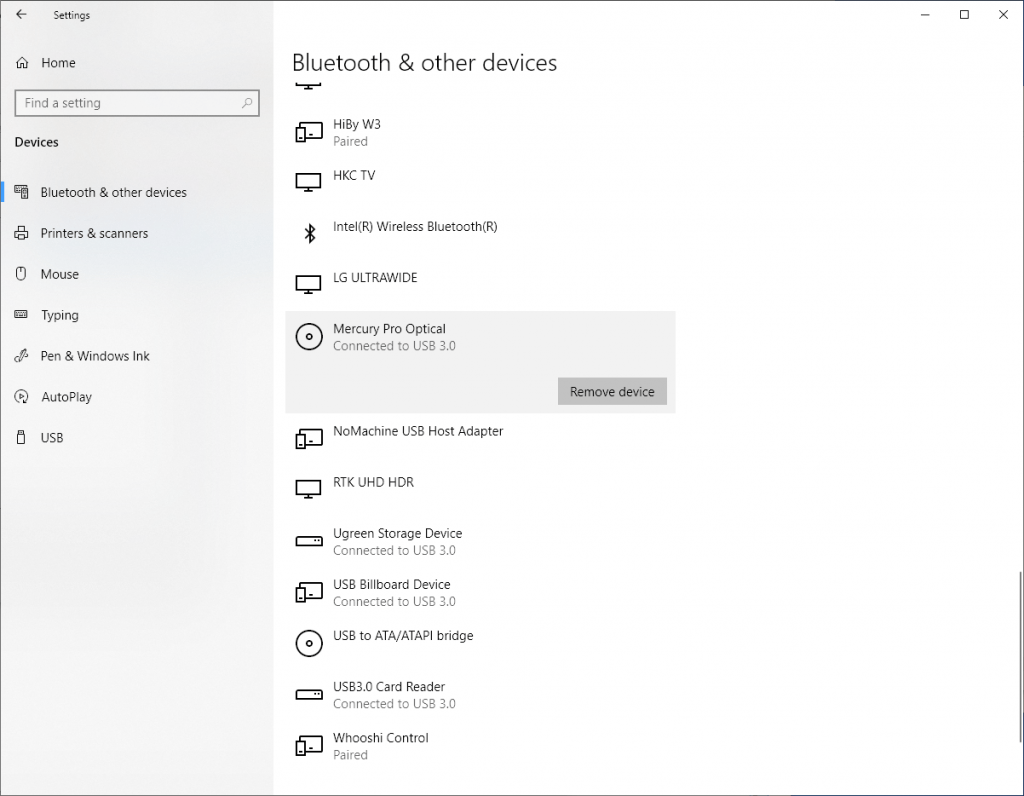Open Pen & Windows Ink settings
The image size is (1024, 796).
click(x=136, y=356)
